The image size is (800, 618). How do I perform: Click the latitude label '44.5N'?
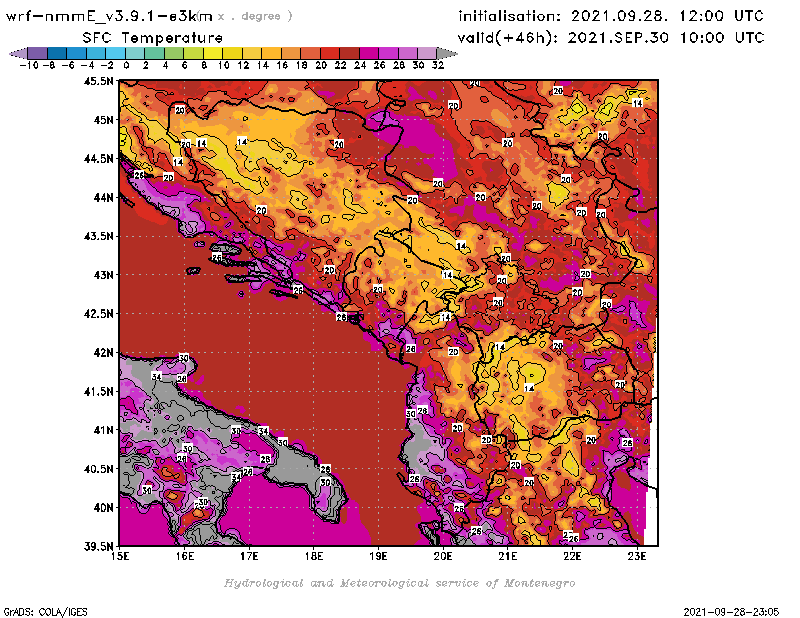coord(98,159)
